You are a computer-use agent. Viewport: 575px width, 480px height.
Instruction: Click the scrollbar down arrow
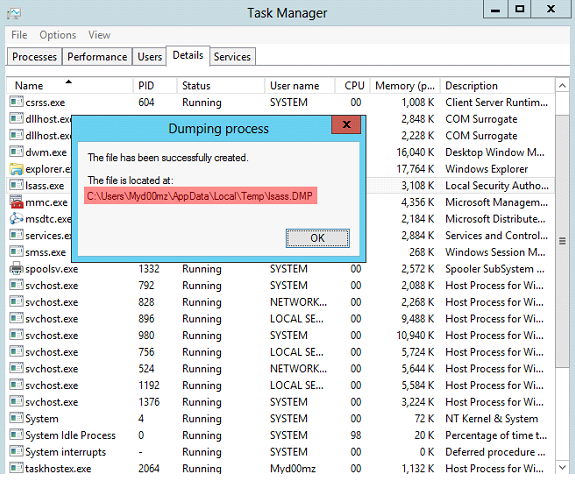(562, 467)
